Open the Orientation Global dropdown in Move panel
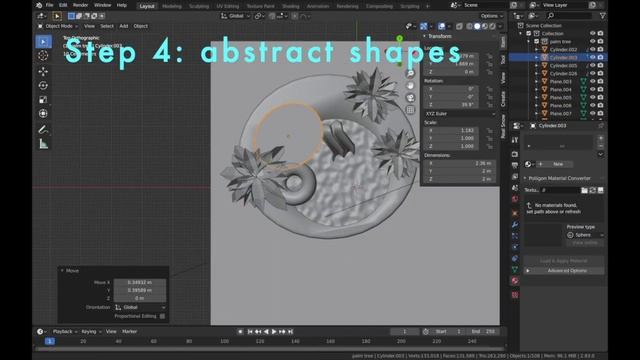The height and width of the screenshot is (360, 640). 140,307
